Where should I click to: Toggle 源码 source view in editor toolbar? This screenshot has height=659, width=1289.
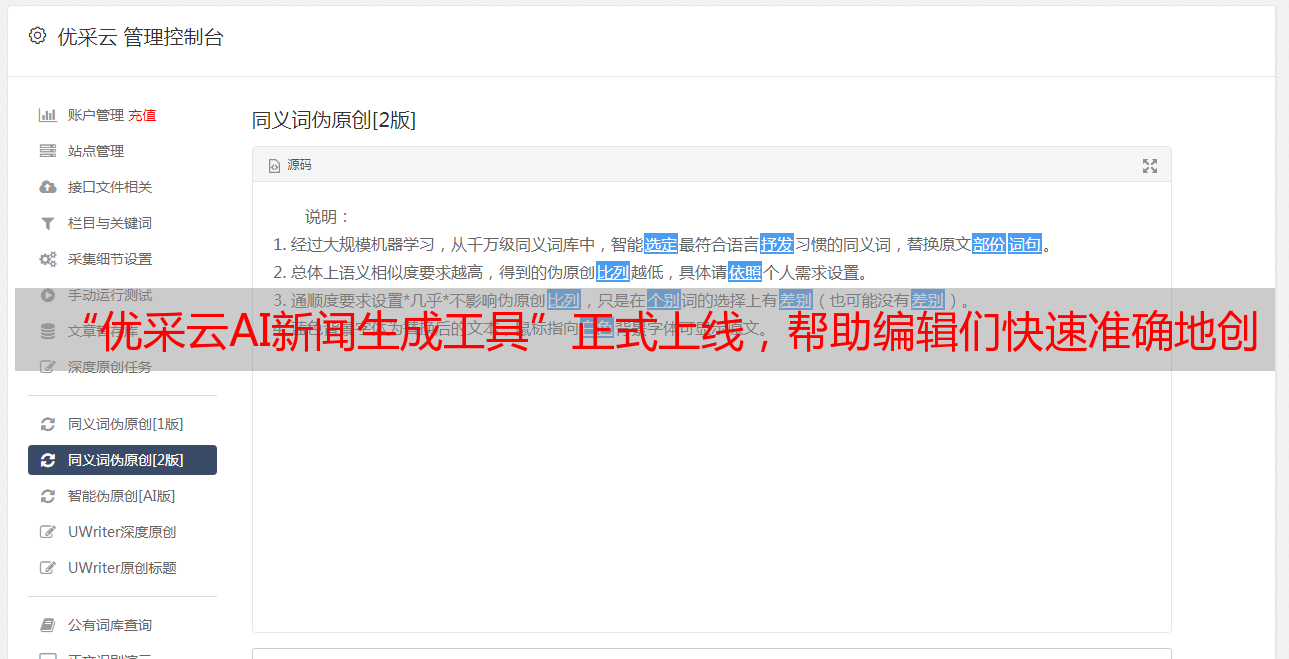coord(290,165)
